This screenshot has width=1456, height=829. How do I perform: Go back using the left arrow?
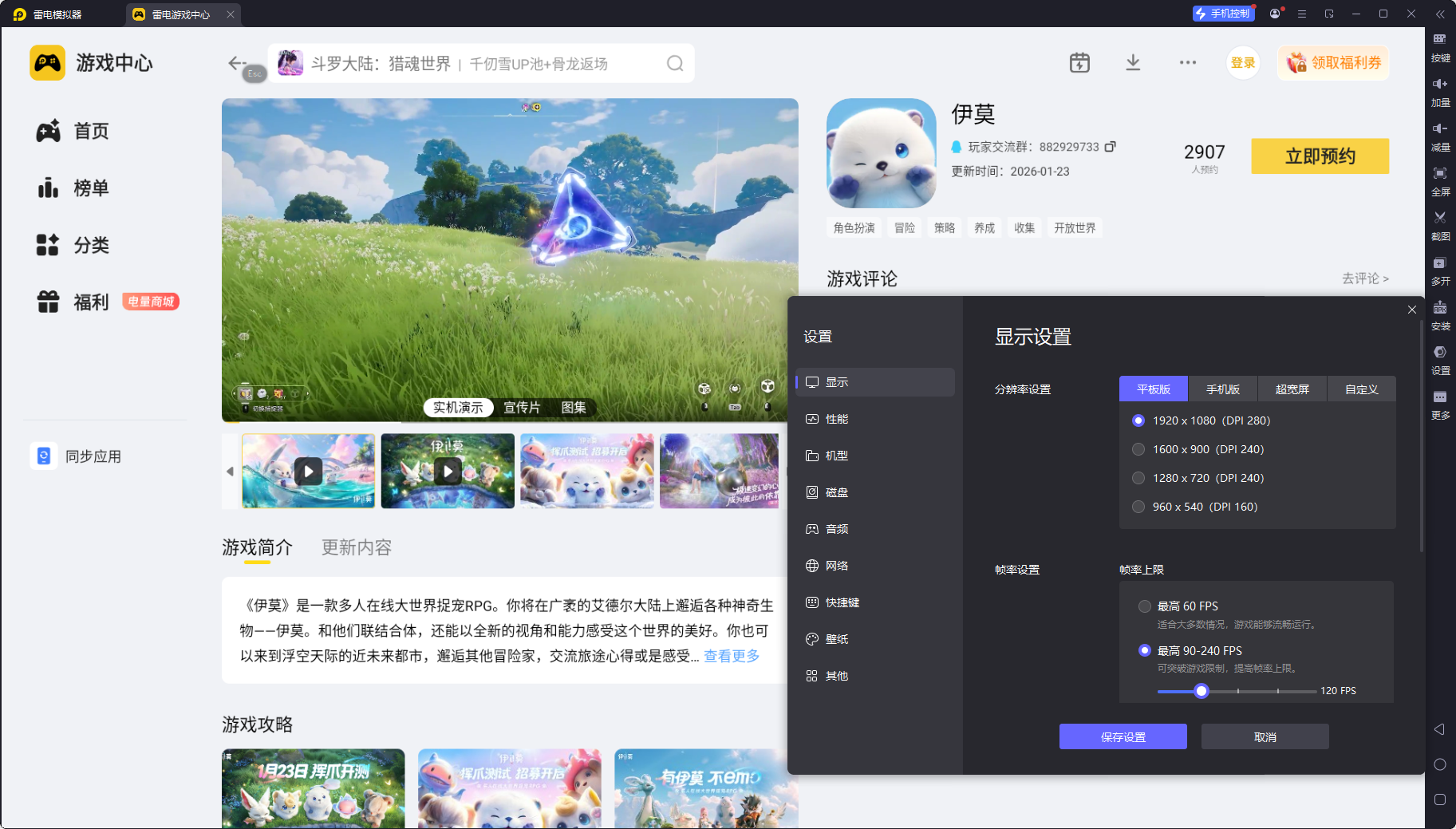[x=237, y=62]
